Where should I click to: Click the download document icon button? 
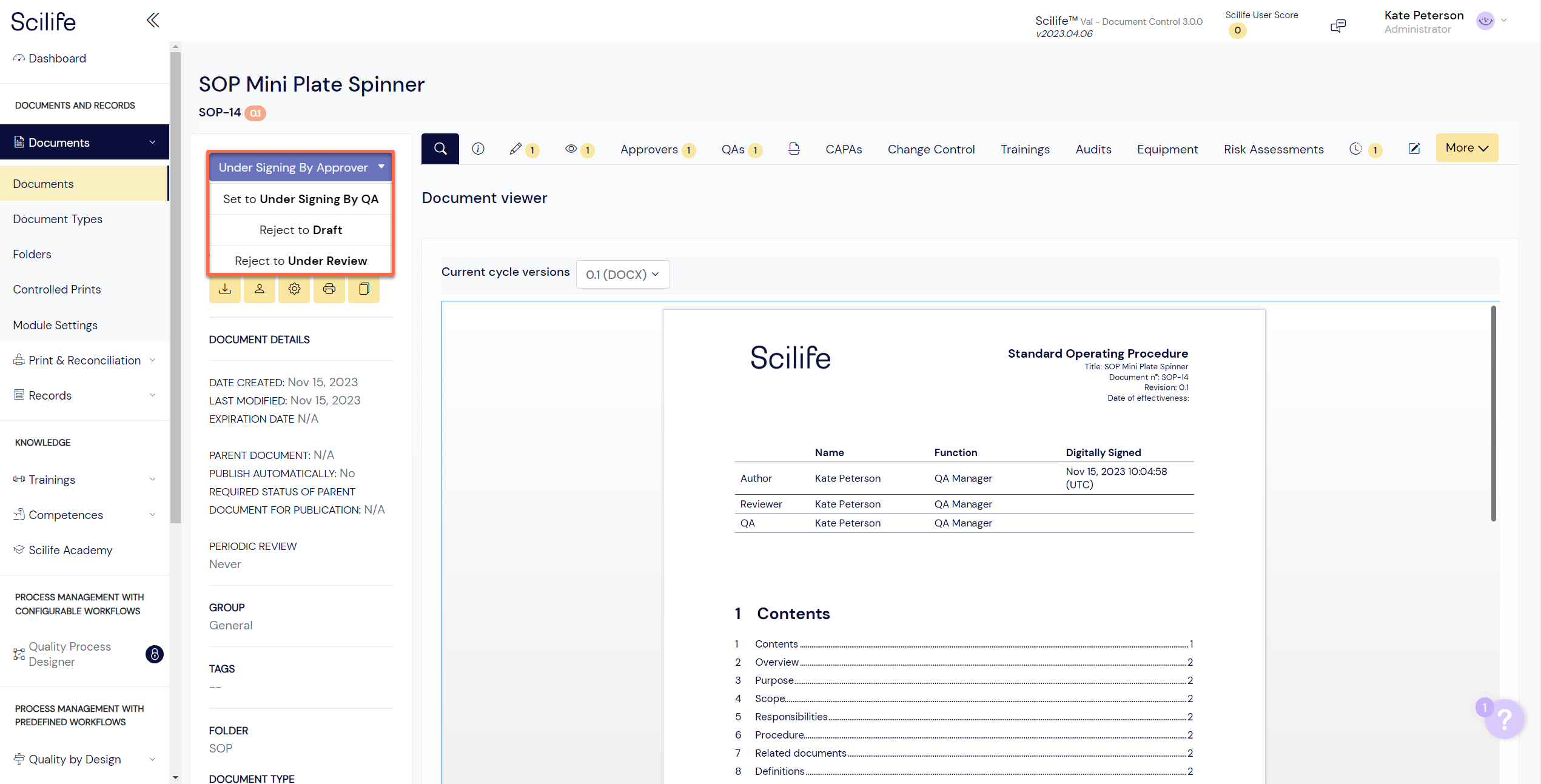click(x=225, y=289)
